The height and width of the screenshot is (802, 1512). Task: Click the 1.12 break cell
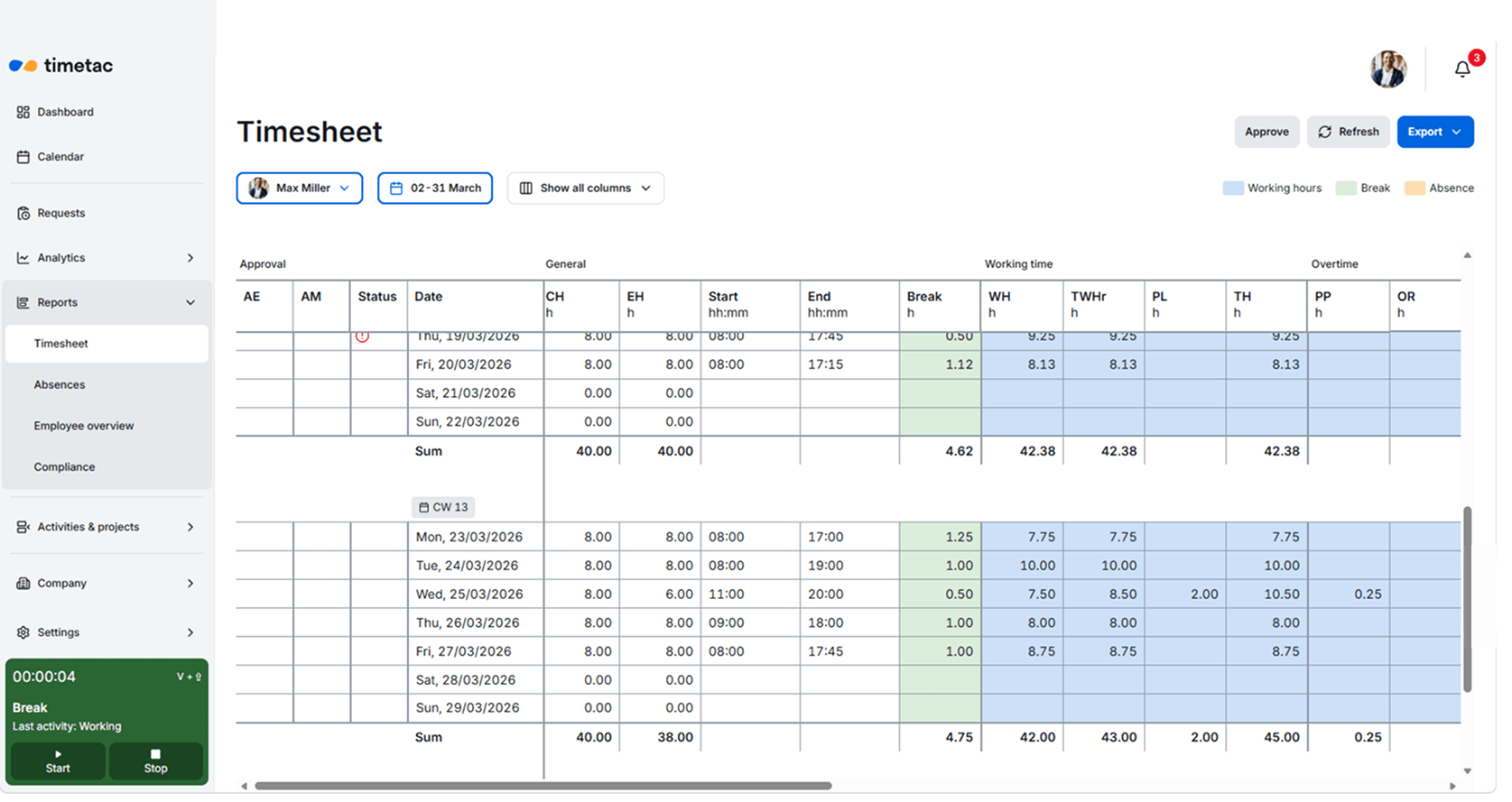(940, 364)
